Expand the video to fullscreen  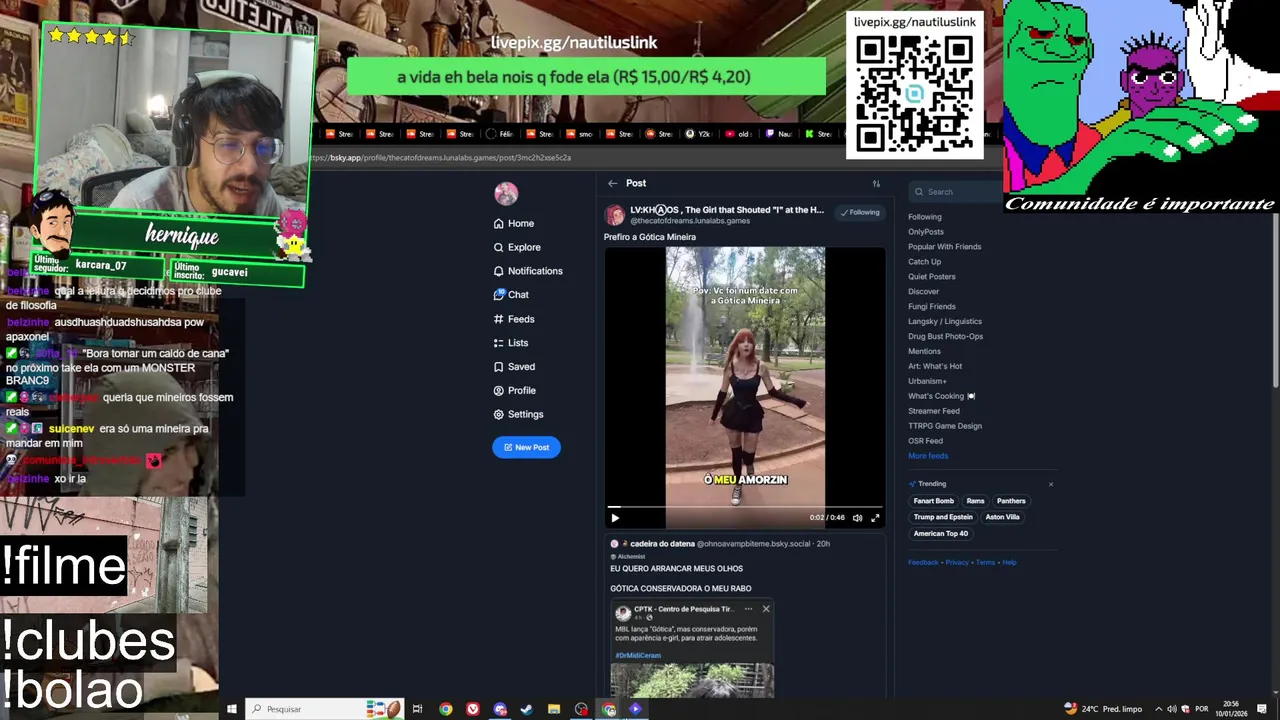[875, 518]
